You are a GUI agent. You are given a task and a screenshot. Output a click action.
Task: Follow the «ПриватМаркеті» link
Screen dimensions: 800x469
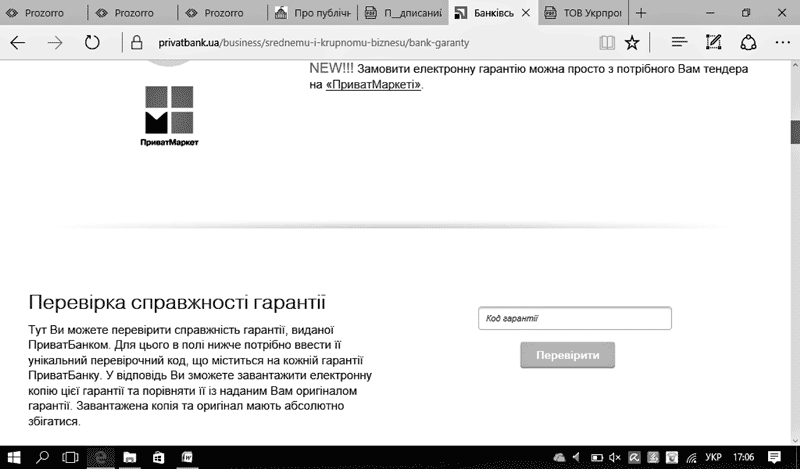tap(374, 85)
